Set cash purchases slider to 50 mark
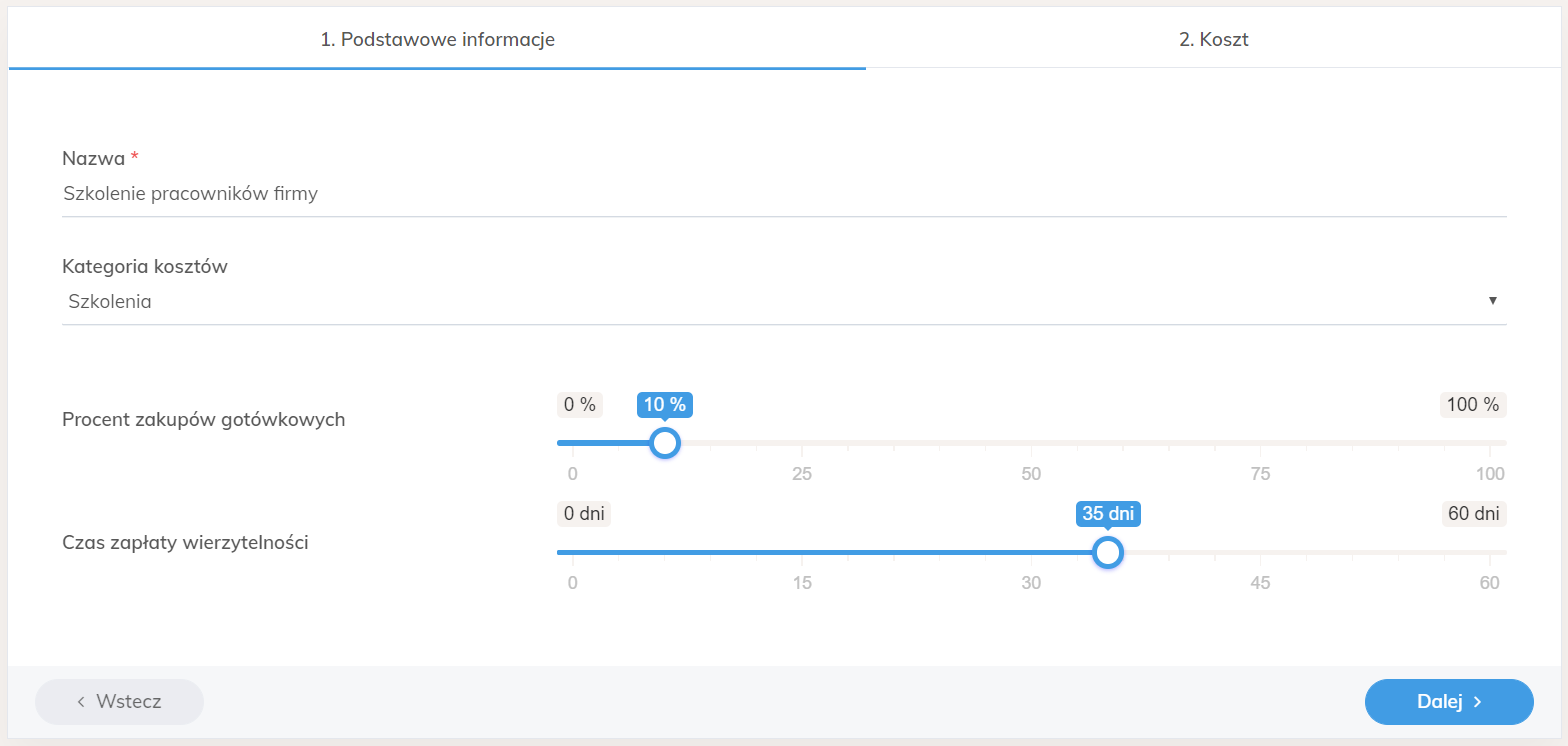Screen dimensions: 1568x746 (x=1032, y=443)
